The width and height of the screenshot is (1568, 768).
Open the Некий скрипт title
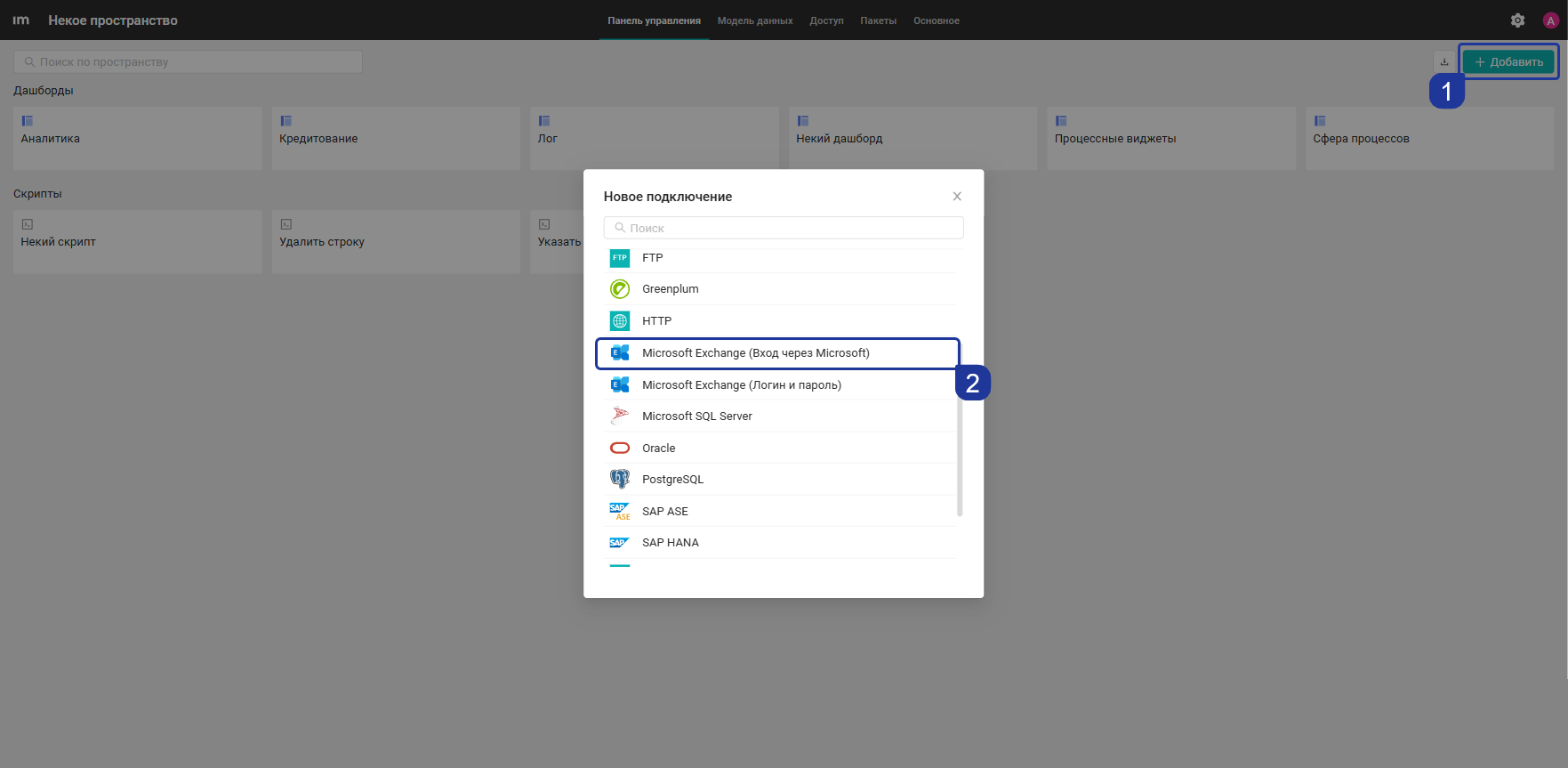[59, 242]
